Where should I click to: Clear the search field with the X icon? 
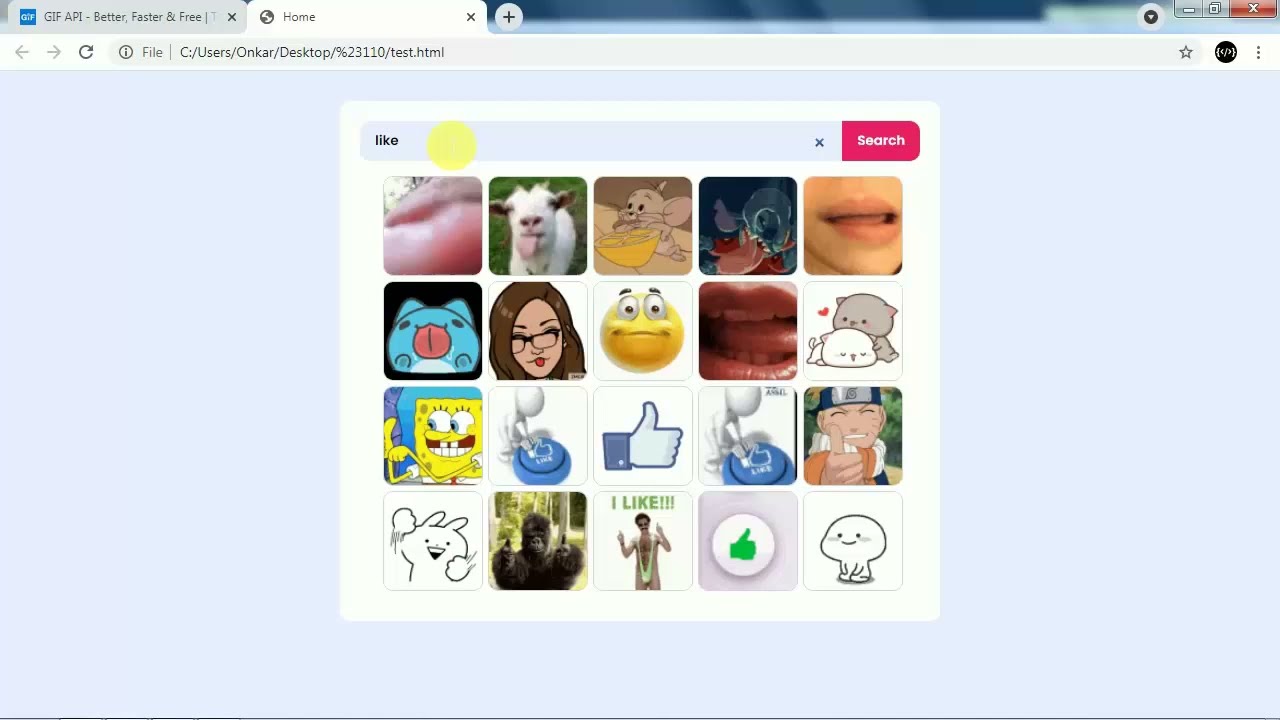[819, 142]
